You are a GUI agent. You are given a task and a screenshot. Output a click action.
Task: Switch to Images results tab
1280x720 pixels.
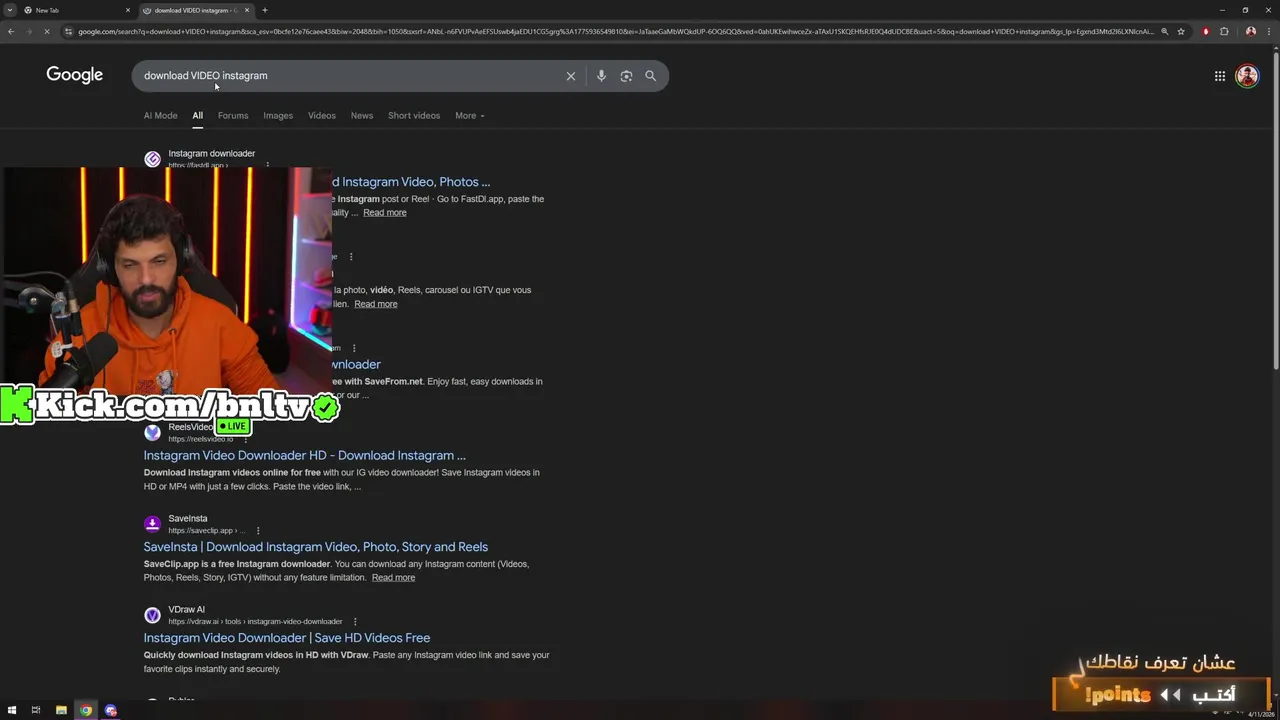coord(278,116)
